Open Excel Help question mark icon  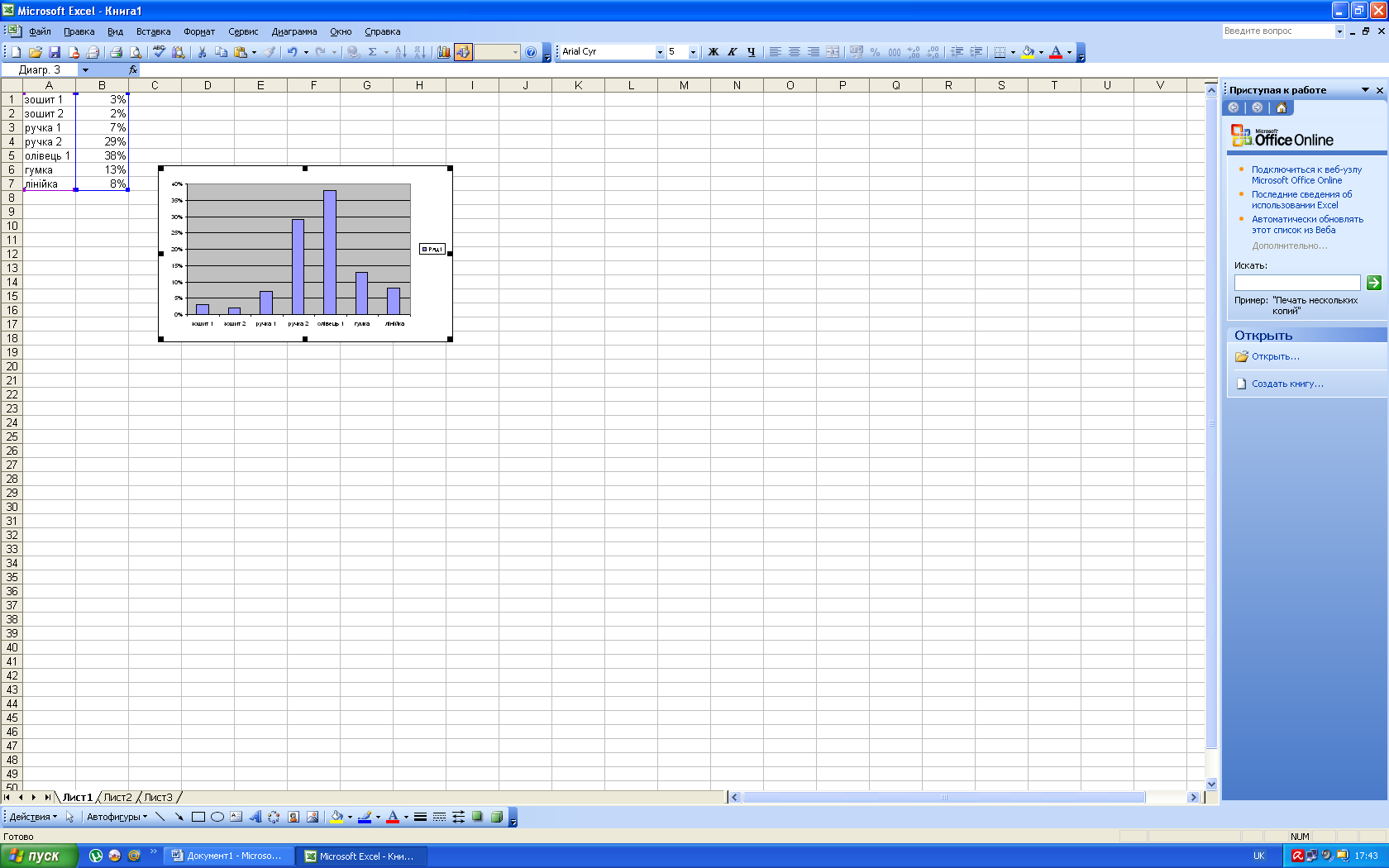(x=531, y=52)
